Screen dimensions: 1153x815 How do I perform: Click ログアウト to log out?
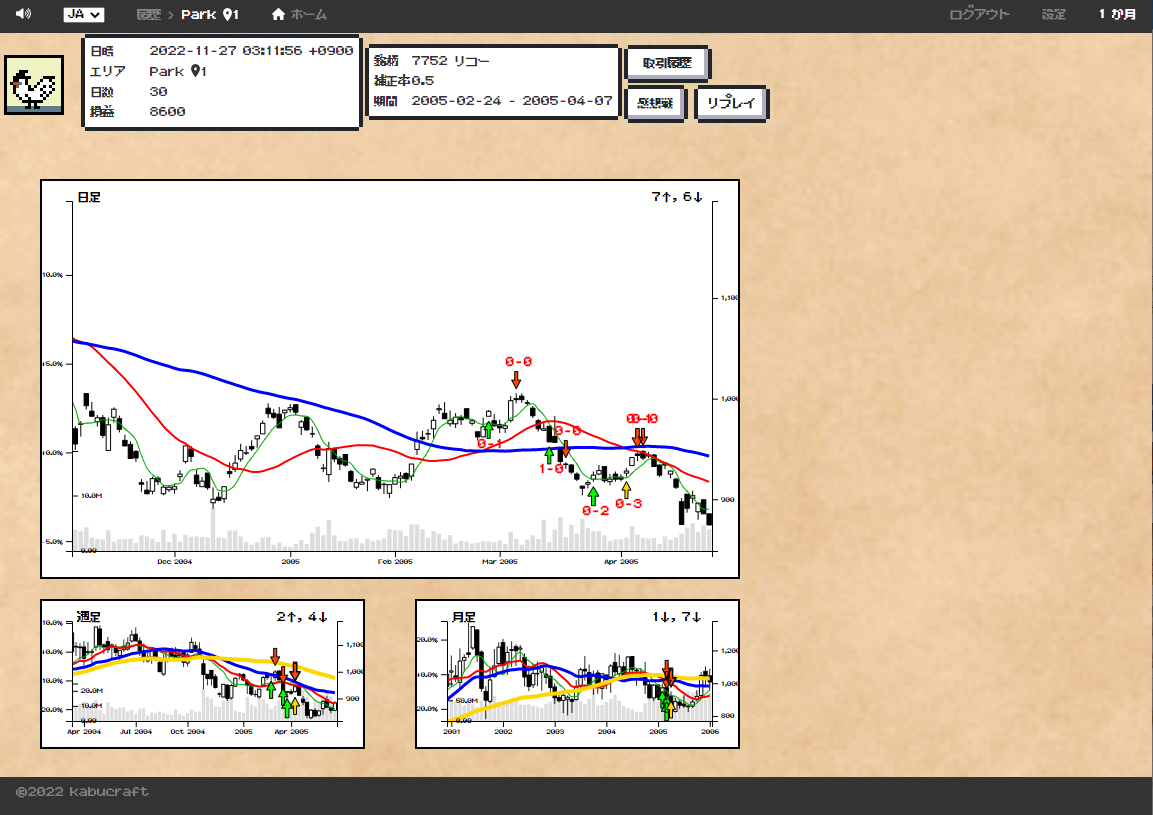(979, 15)
